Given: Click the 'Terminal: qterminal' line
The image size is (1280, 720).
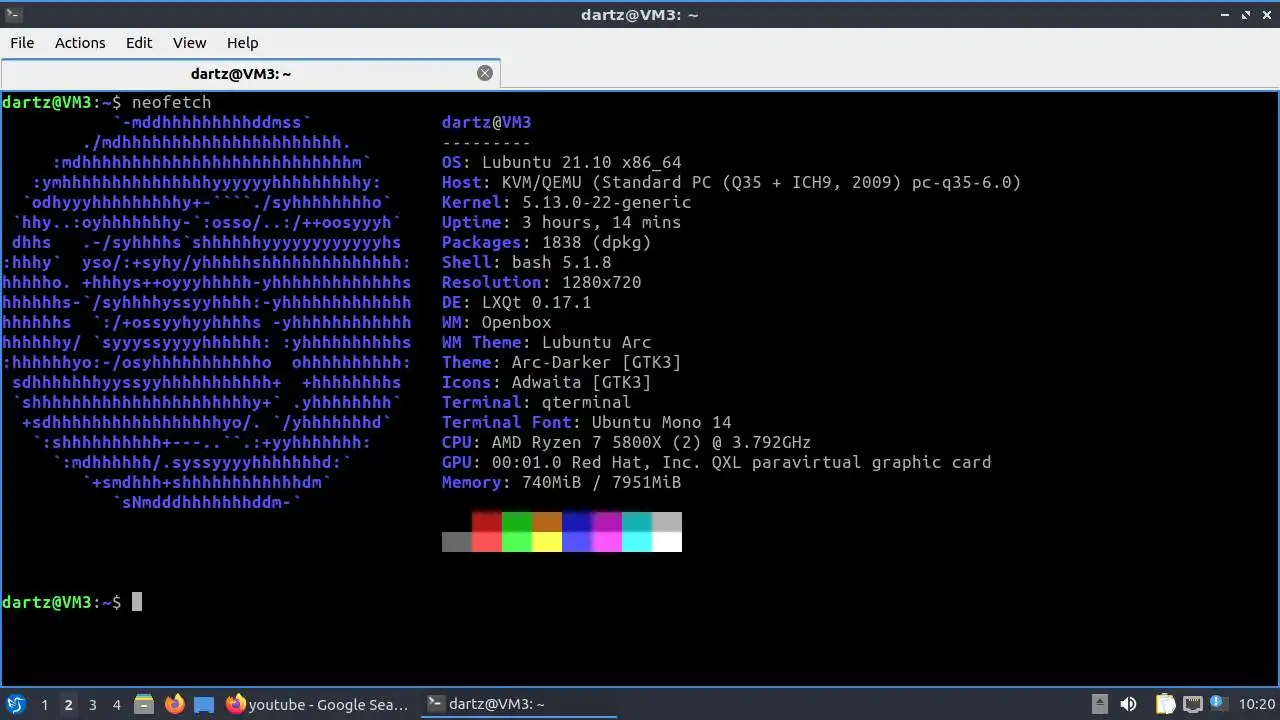Looking at the screenshot, I should [536, 402].
